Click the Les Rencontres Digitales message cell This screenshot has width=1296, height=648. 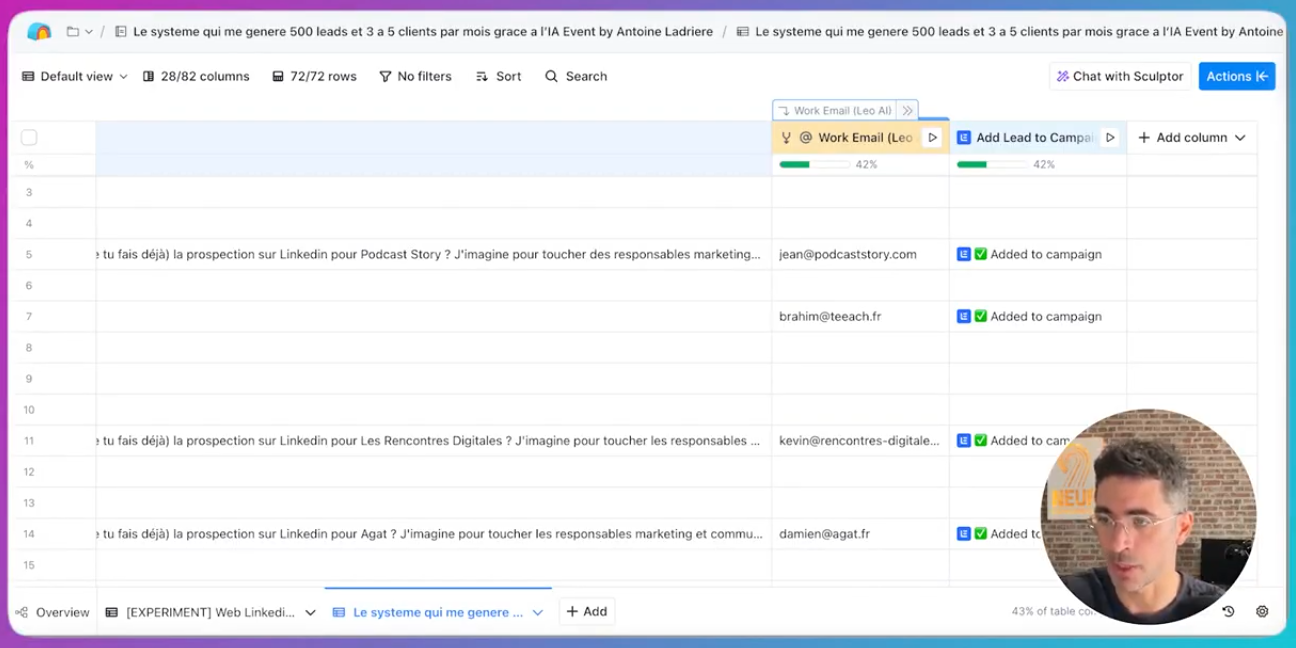click(x=434, y=440)
